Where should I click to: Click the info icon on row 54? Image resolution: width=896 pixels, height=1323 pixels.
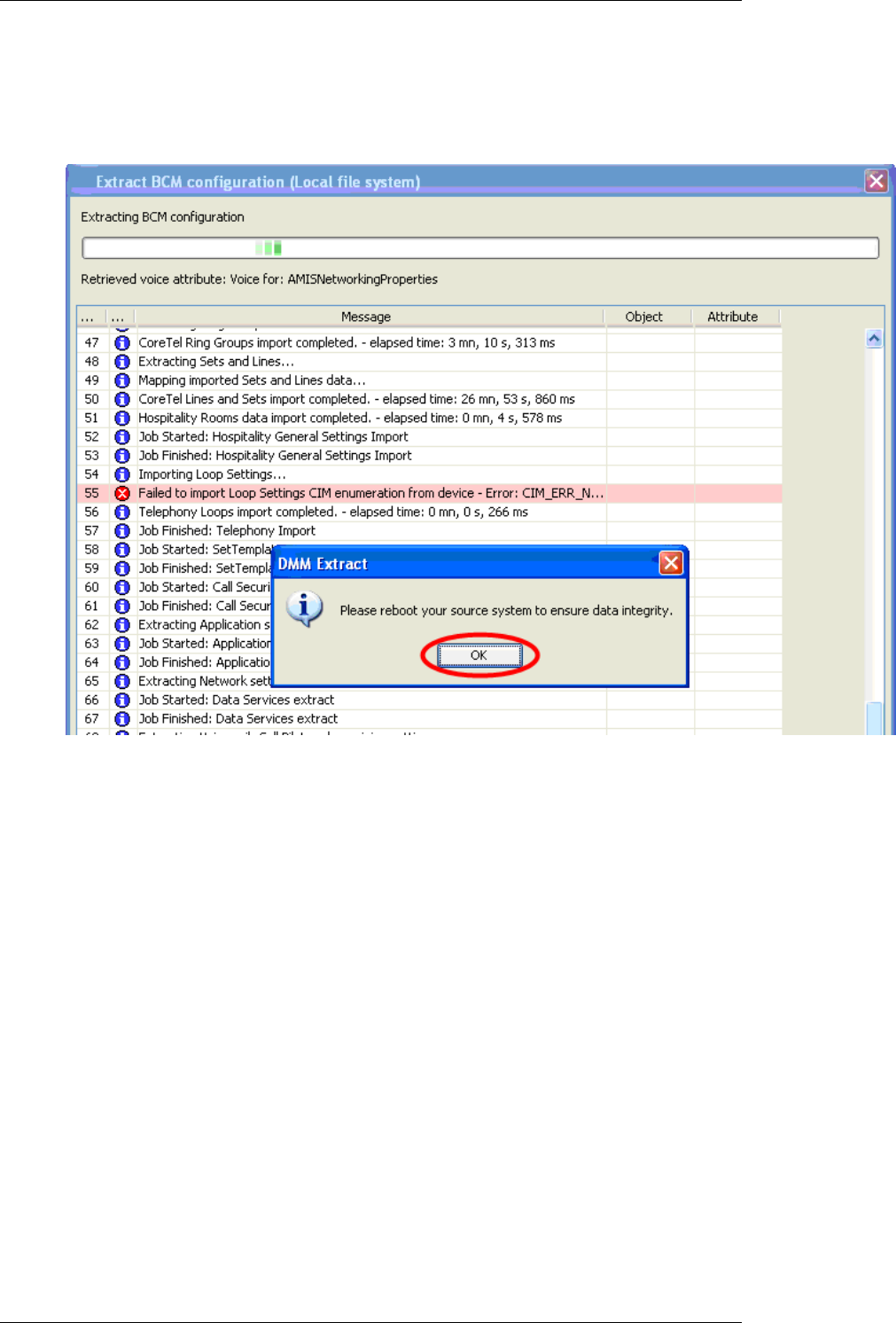122,474
